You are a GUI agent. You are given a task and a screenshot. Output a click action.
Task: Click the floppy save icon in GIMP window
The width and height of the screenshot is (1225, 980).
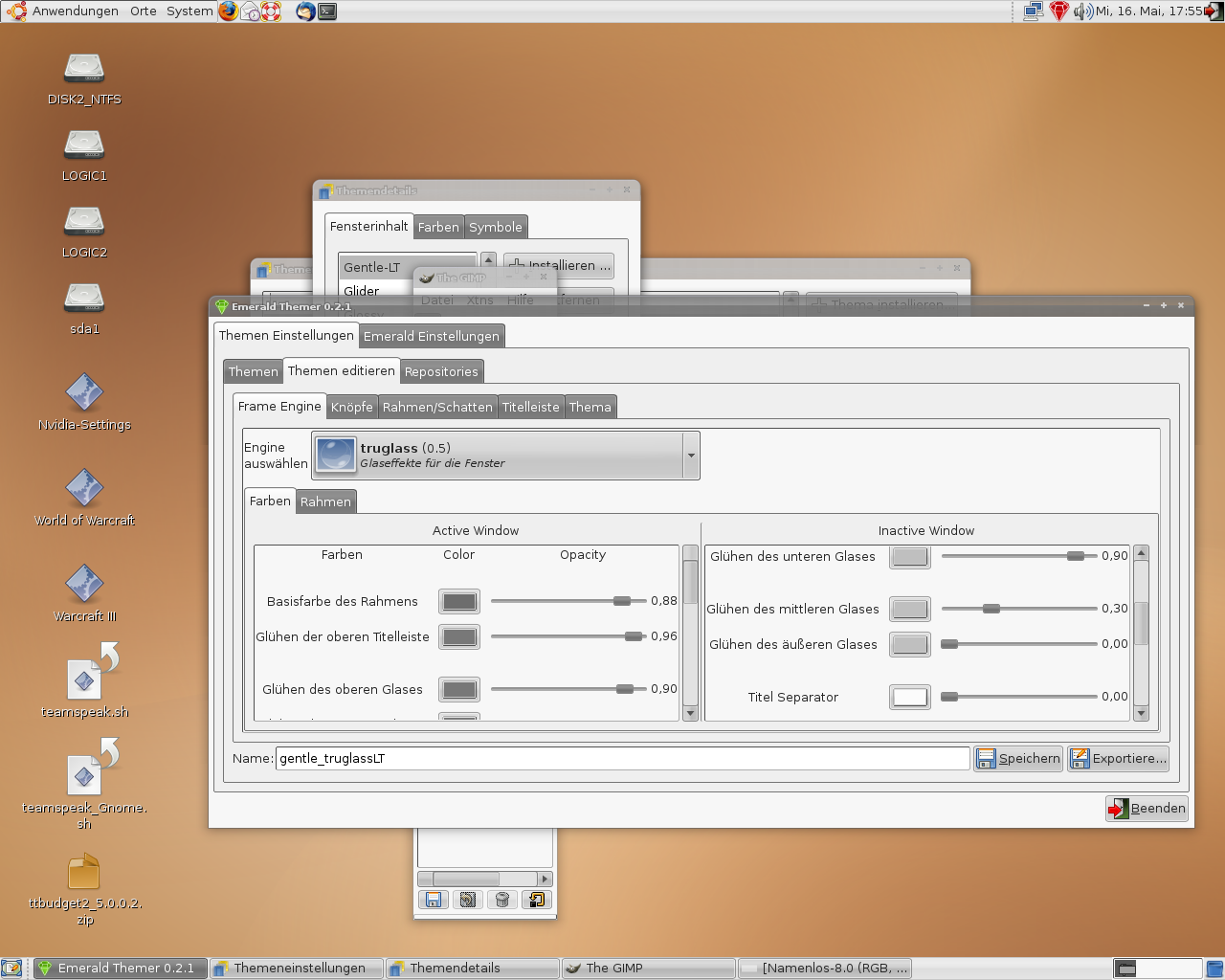pos(434,900)
